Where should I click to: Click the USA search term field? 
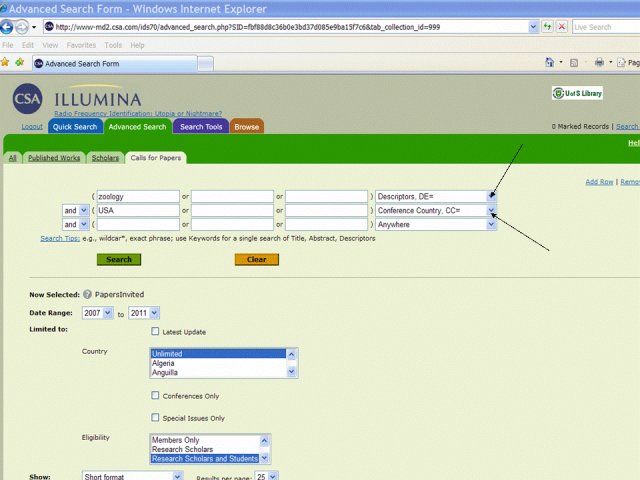click(138, 210)
